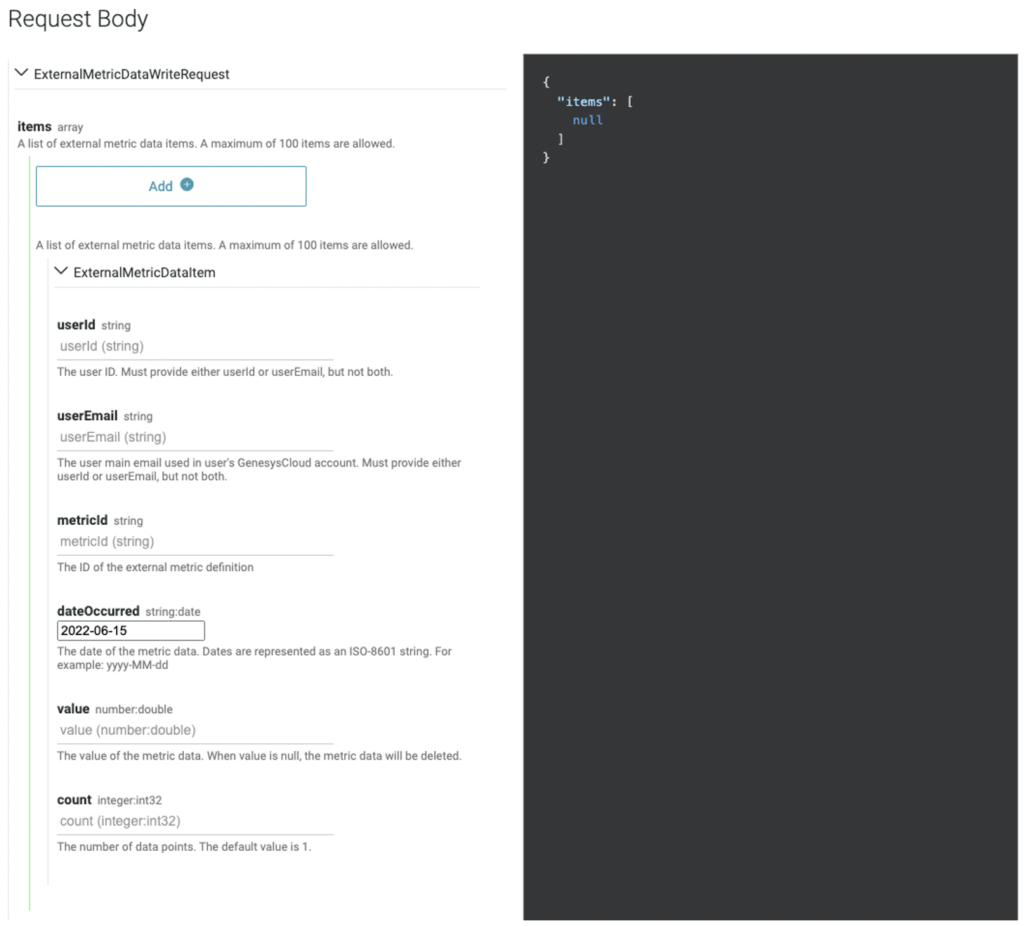
Task: Focus the userId string input field
Action: (195, 347)
